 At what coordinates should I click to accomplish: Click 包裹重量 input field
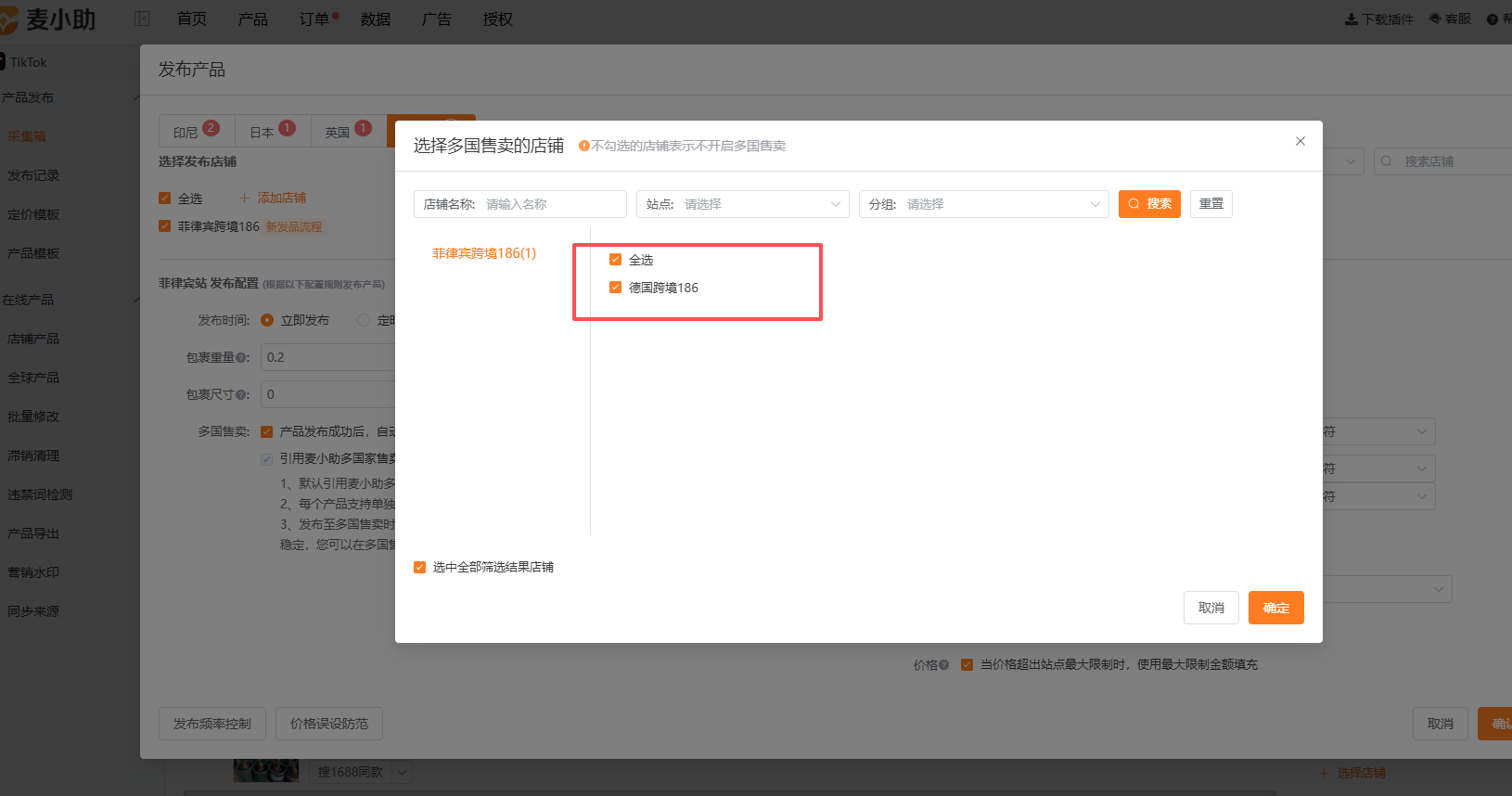pos(328,357)
